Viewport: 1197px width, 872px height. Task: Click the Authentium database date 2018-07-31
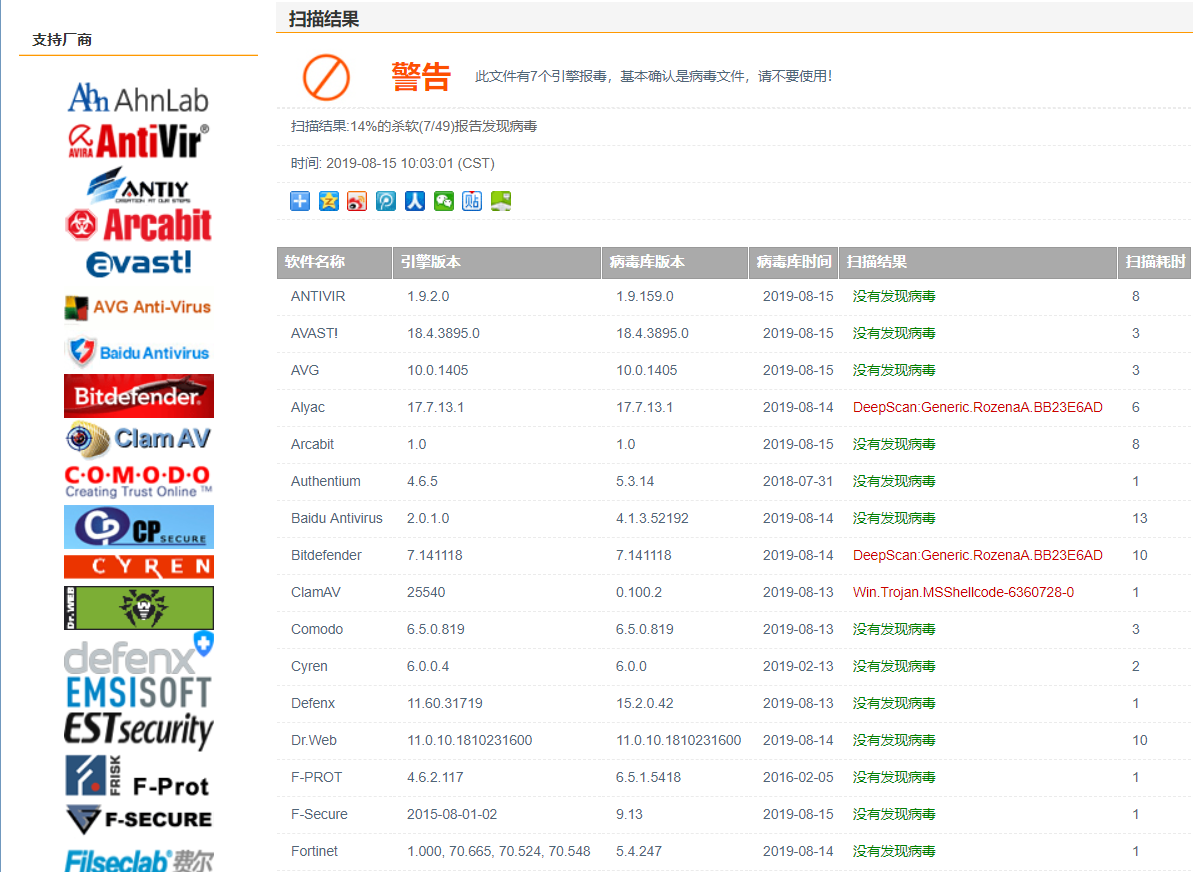coord(798,481)
